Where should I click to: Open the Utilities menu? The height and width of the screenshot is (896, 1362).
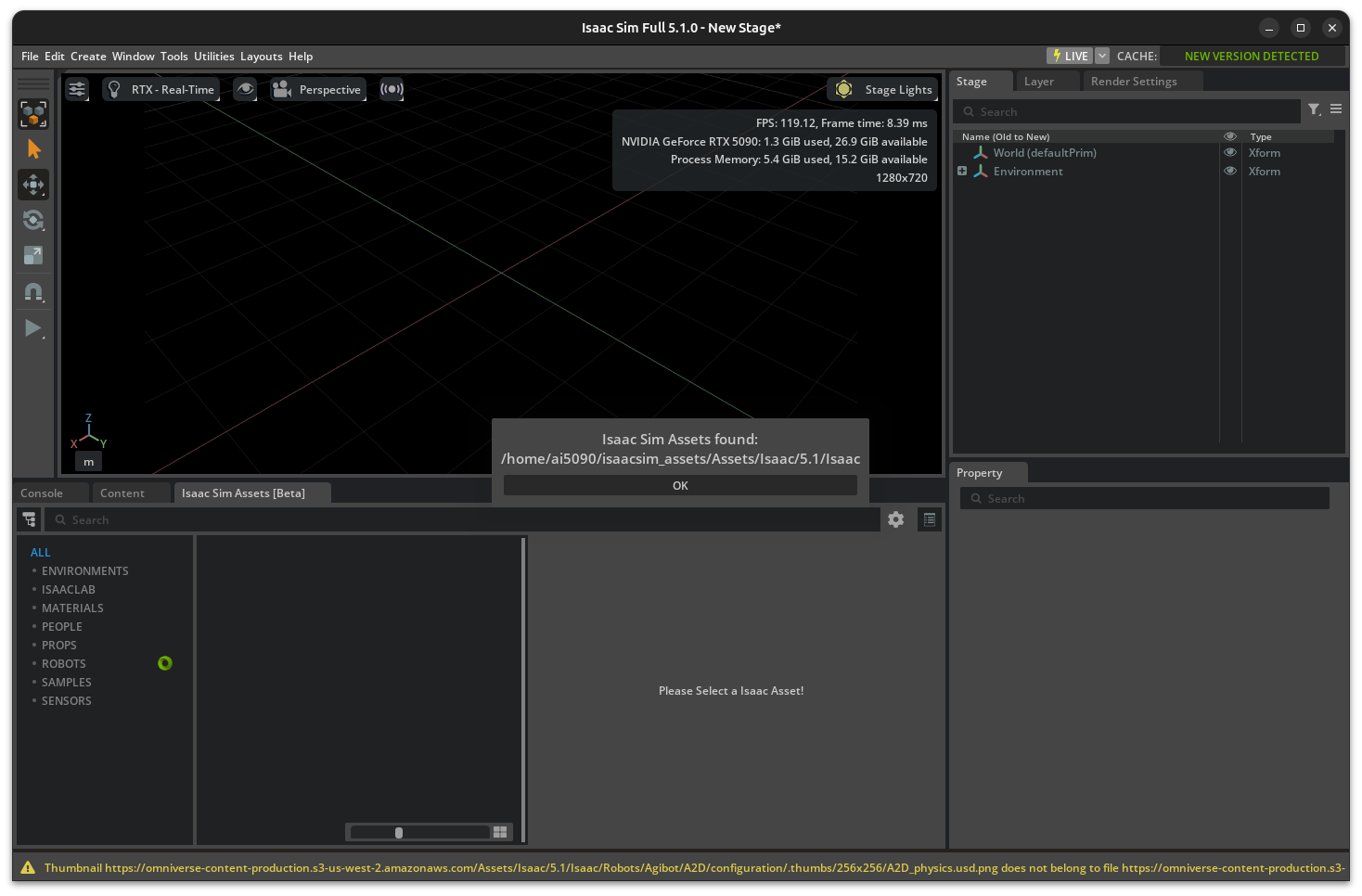click(213, 56)
